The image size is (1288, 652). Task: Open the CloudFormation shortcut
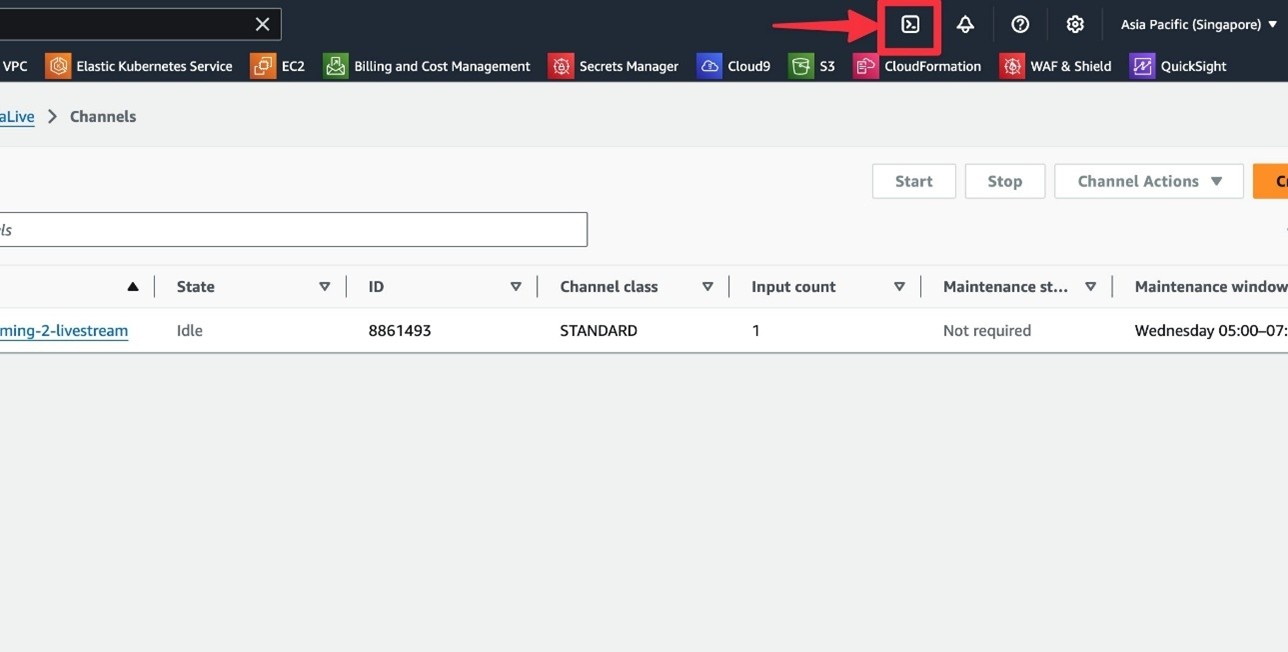pos(917,67)
